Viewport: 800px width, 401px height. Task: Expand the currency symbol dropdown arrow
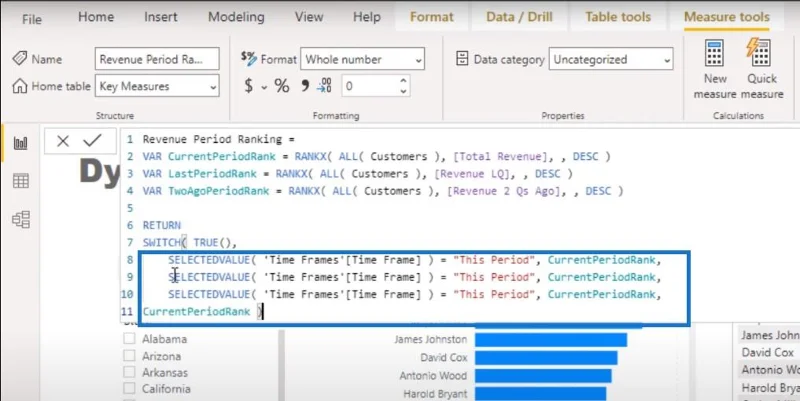click(x=264, y=87)
